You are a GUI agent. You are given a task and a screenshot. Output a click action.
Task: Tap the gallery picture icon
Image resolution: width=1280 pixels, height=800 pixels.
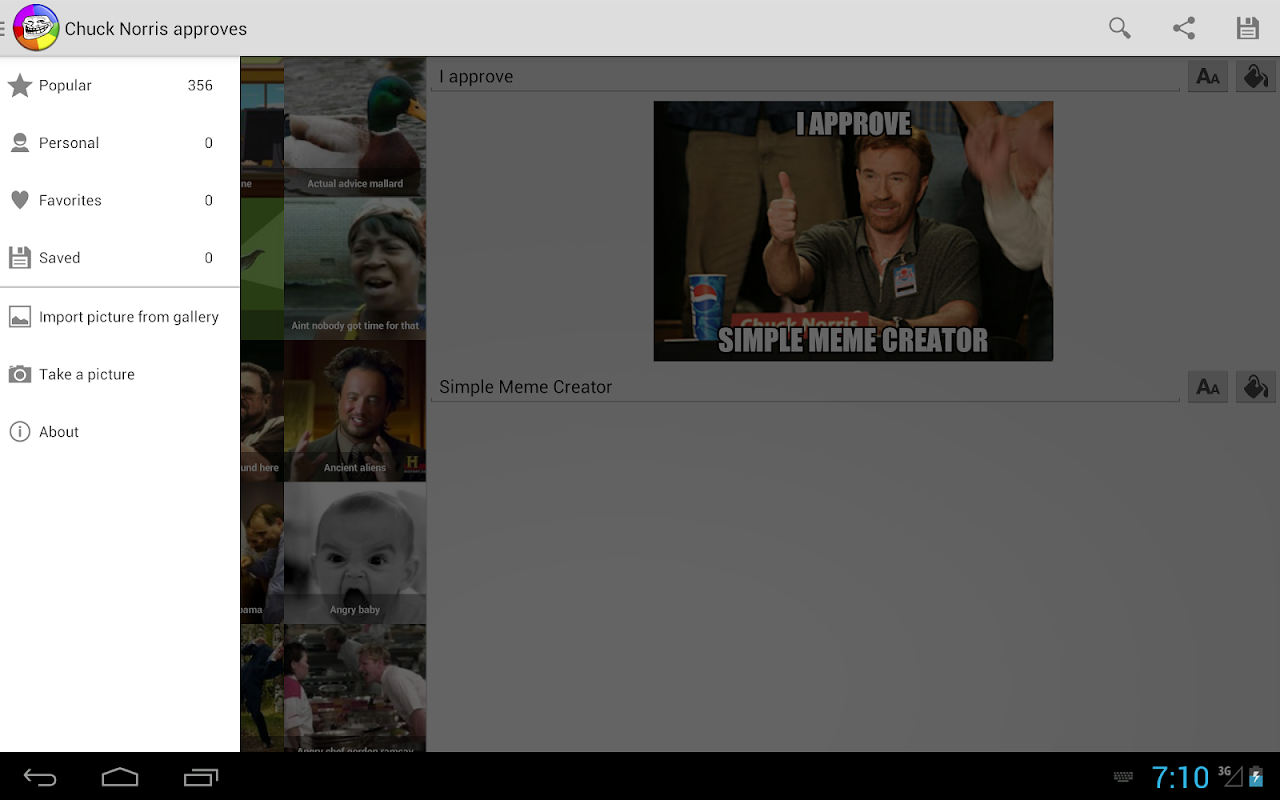(x=20, y=317)
